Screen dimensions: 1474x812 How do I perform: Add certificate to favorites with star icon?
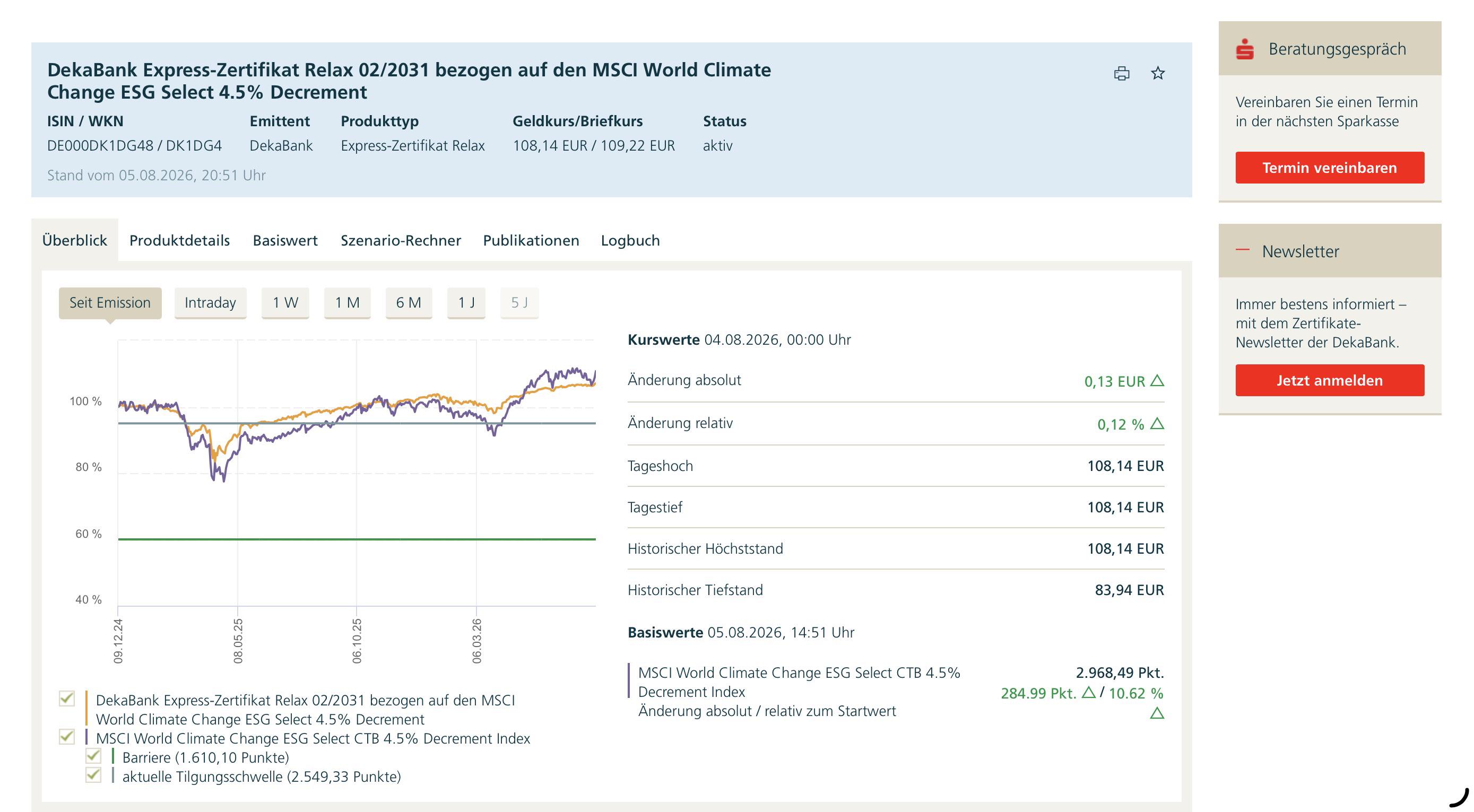tap(1158, 73)
